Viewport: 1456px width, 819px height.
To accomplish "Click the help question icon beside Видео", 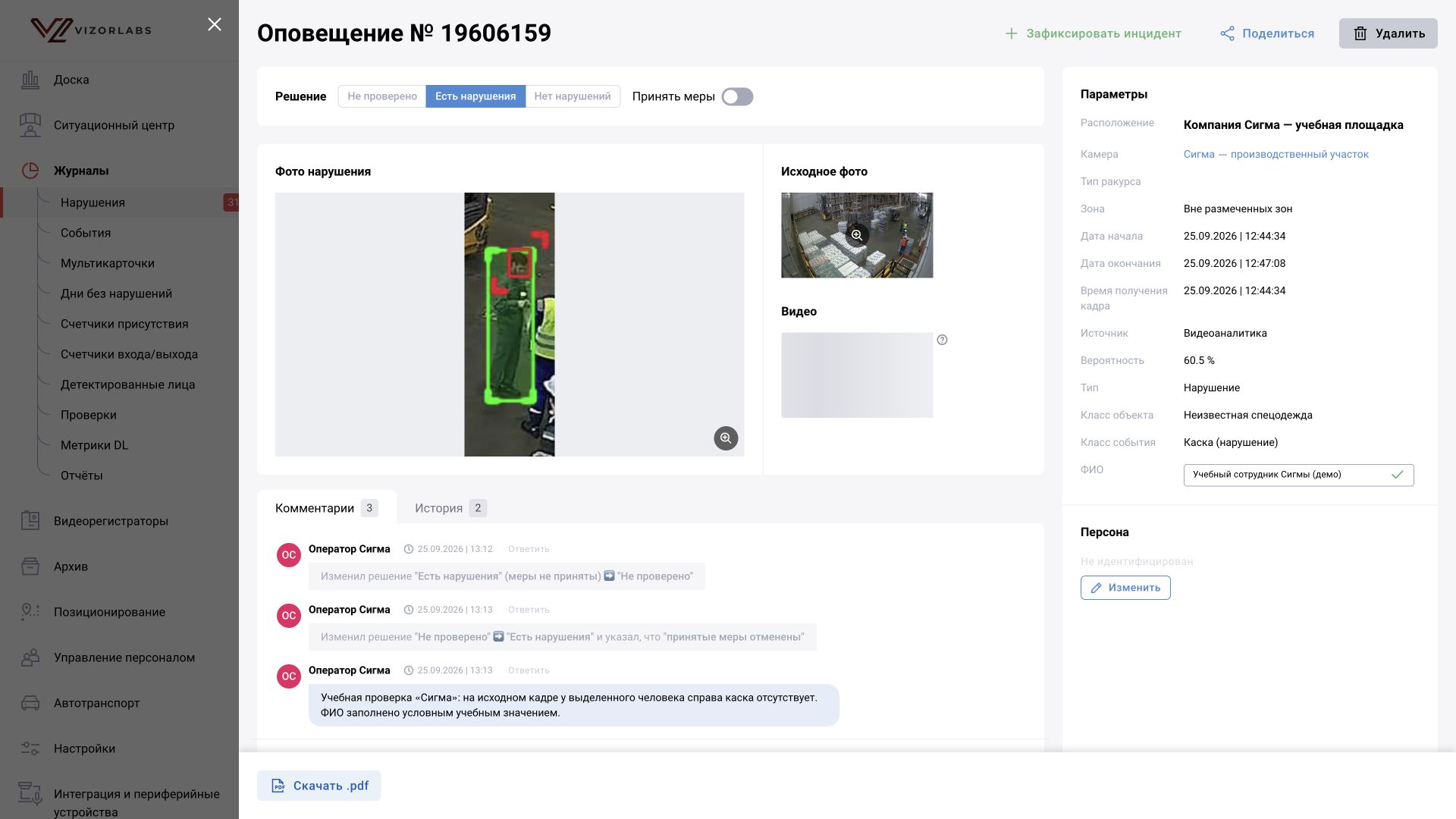I will point(942,340).
